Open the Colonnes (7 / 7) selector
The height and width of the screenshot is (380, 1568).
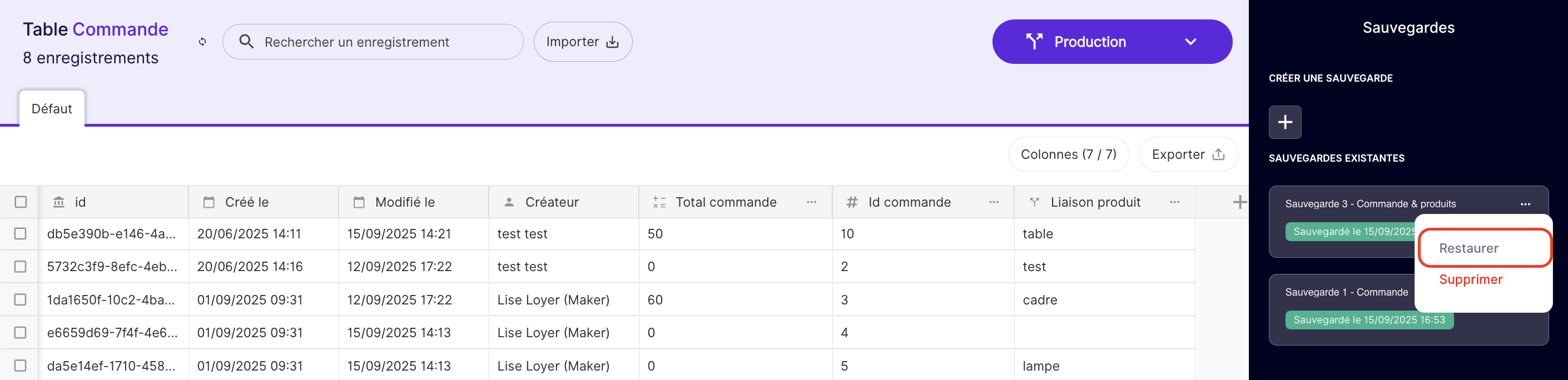[1068, 154]
